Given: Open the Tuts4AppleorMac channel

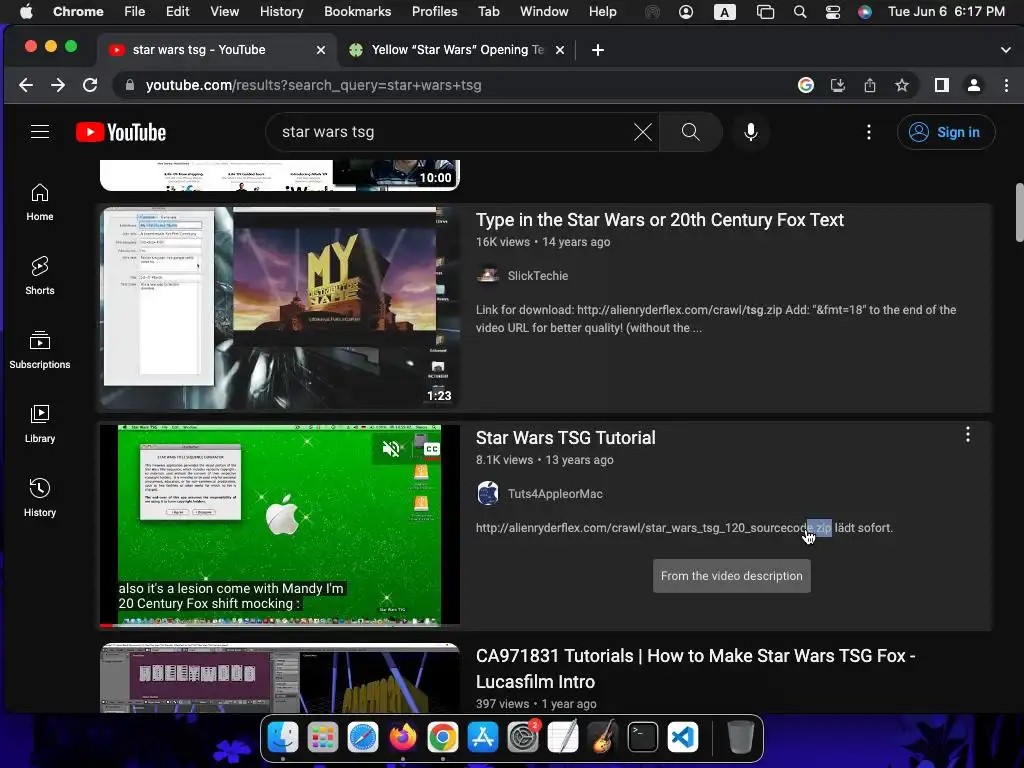Looking at the screenshot, I should coord(555,494).
